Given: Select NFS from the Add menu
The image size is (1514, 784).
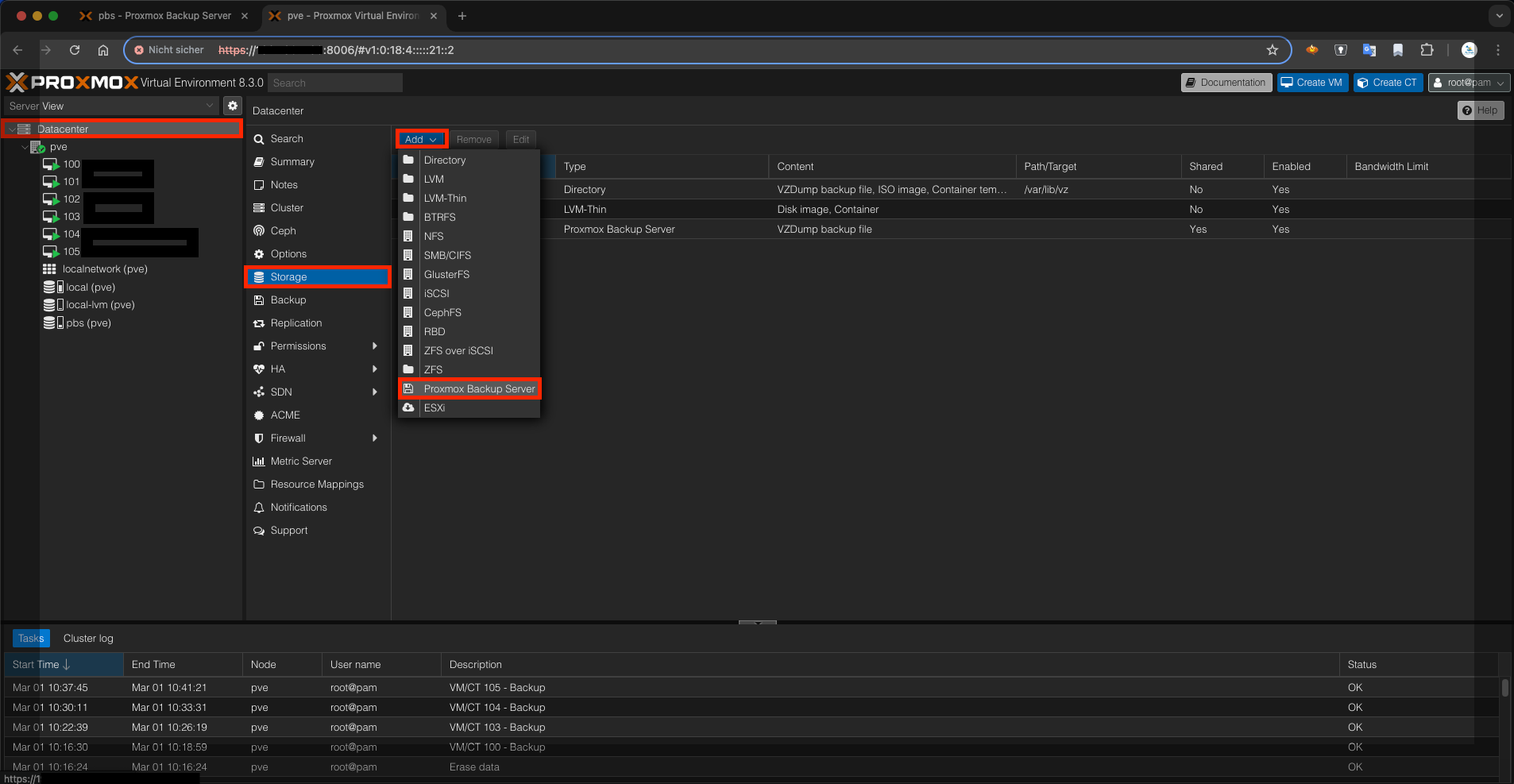Looking at the screenshot, I should point(434,236).
